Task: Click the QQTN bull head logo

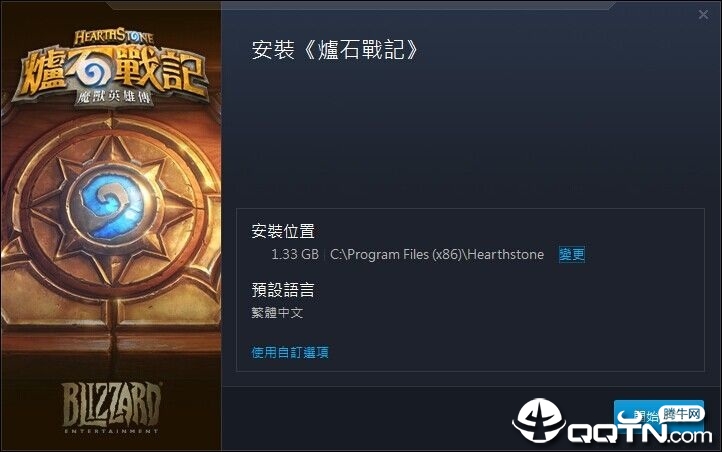Action: [539, 421]
